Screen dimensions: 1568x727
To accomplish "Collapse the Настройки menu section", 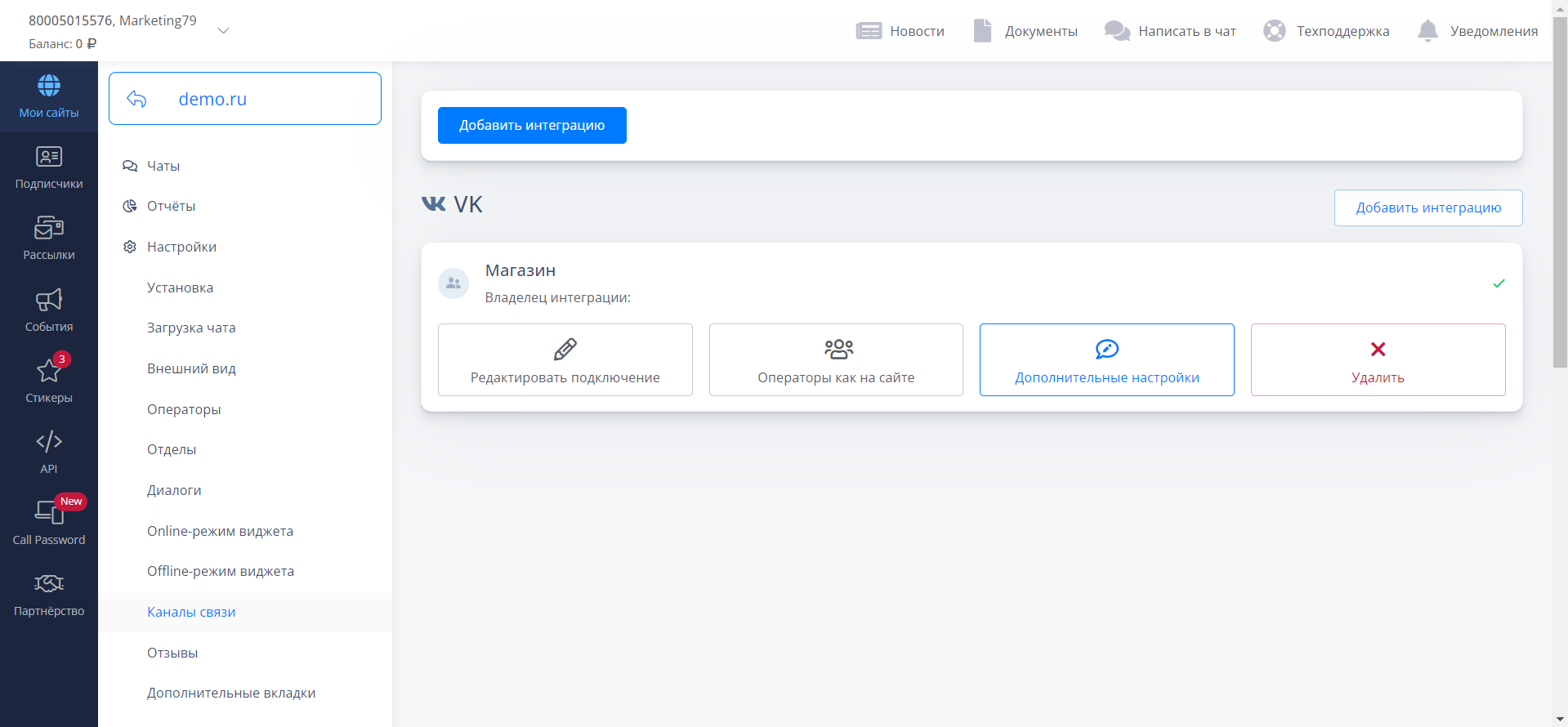I will 181,247.
